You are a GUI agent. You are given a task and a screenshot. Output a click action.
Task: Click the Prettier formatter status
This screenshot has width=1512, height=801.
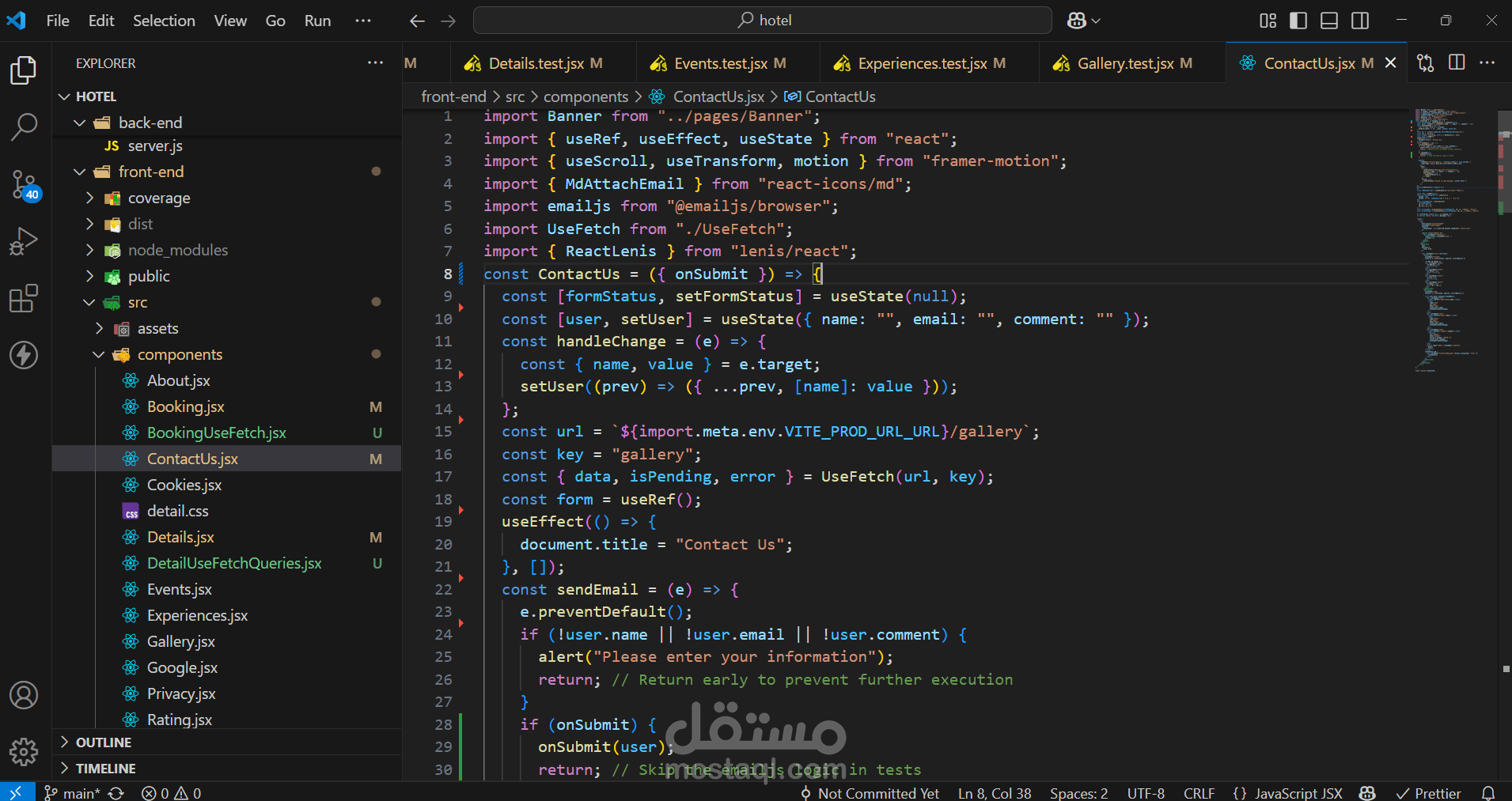pyautogui.click(x=1428, y=792)
